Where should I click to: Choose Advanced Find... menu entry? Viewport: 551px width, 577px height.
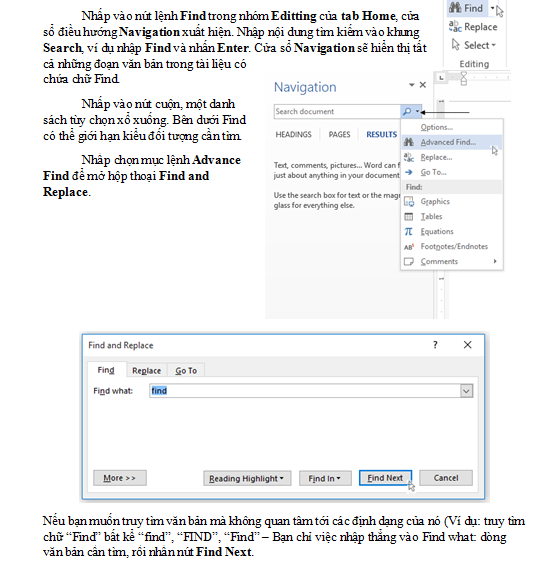[452, 142]
